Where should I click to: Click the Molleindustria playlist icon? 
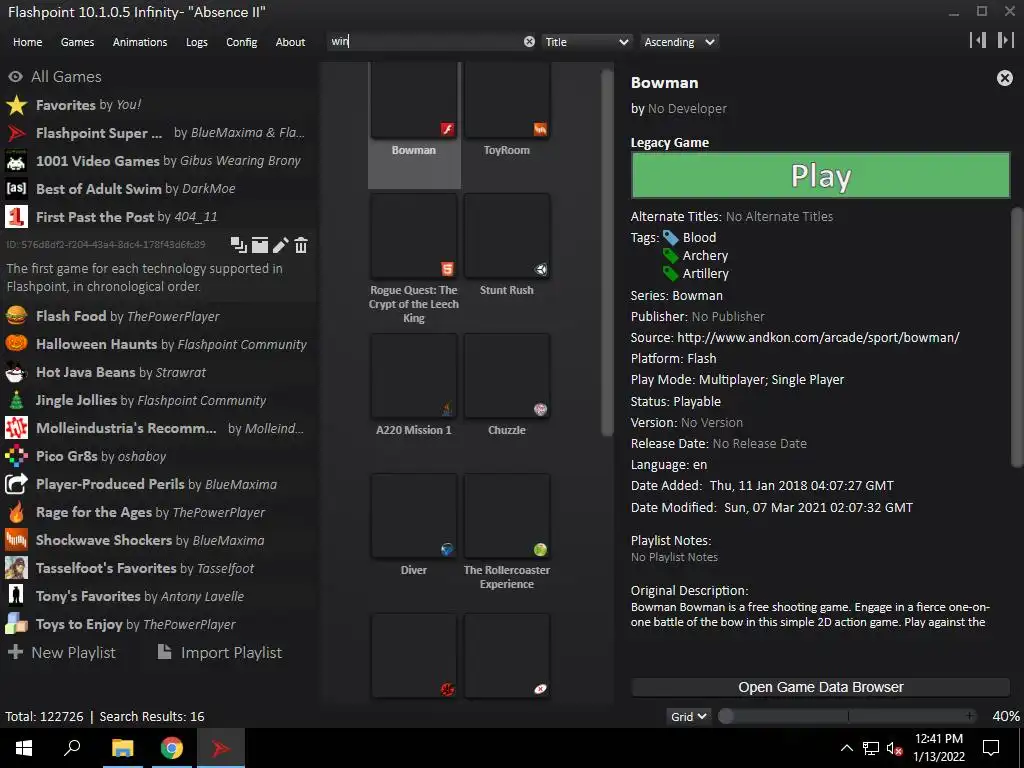pos(16,428)
